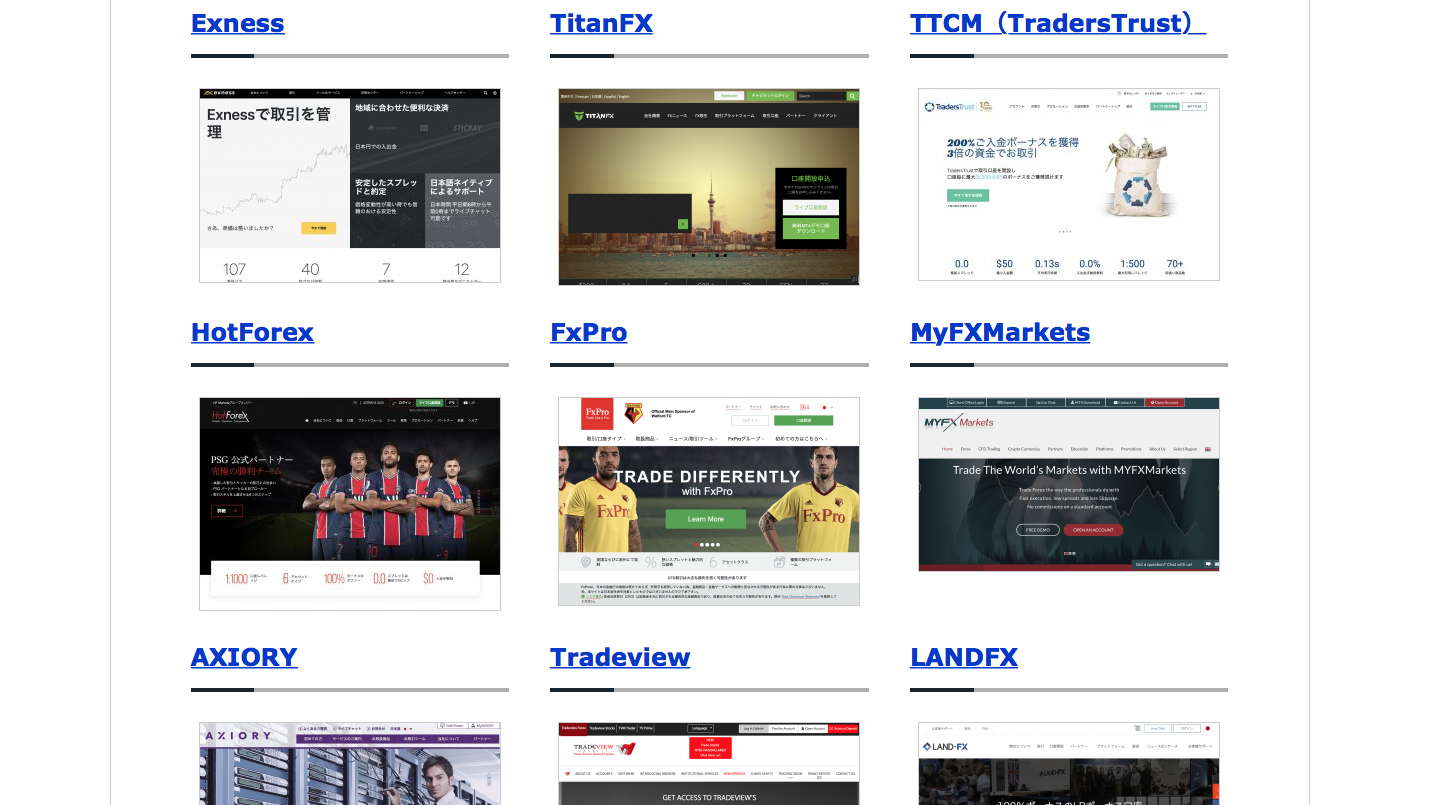
Task: Select the TradersTrust 200% bonus screenshot
Action: (x=1068, y=184)
